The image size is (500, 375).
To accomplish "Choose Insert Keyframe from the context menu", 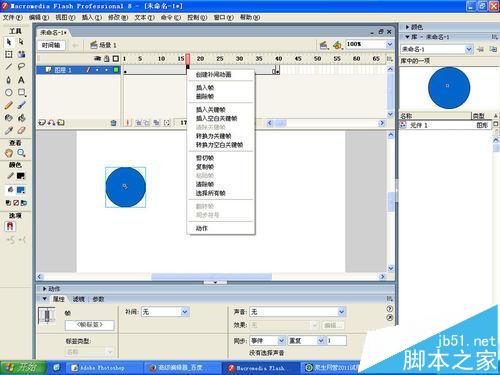I will [211, 110].
